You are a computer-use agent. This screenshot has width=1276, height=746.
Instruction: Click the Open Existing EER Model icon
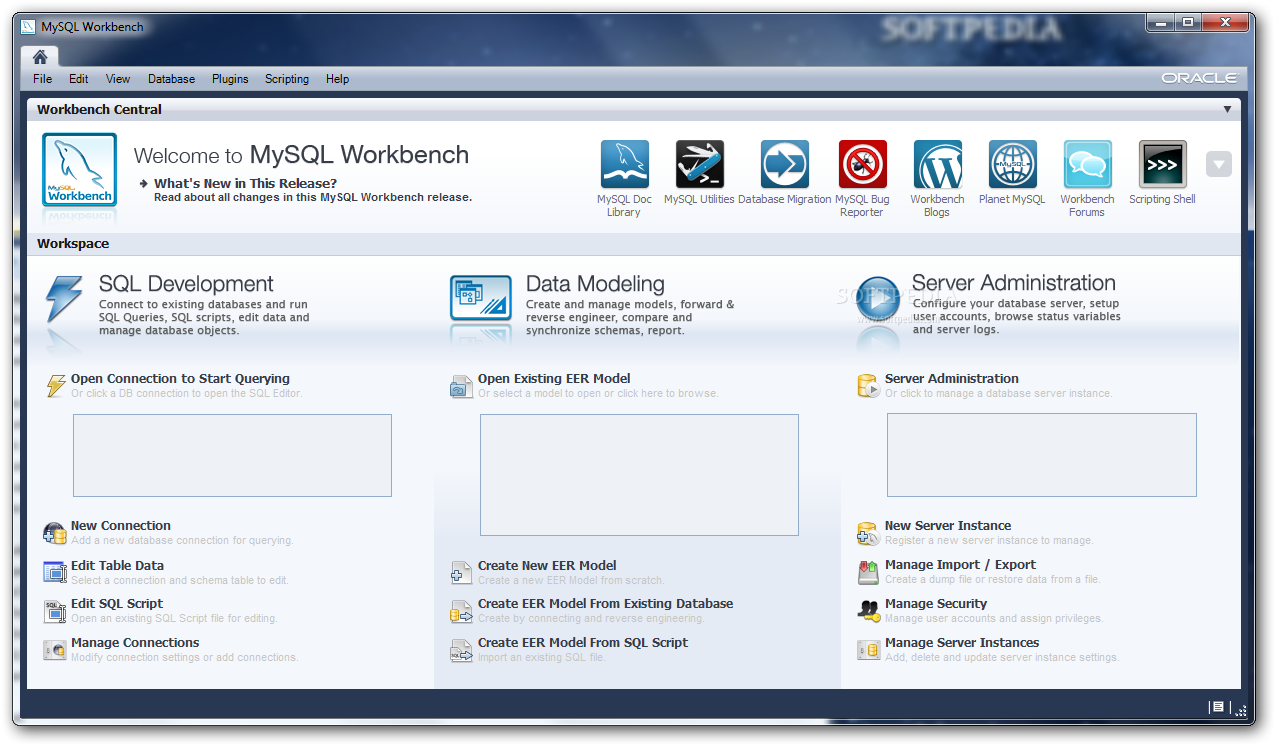pos(461,386)
